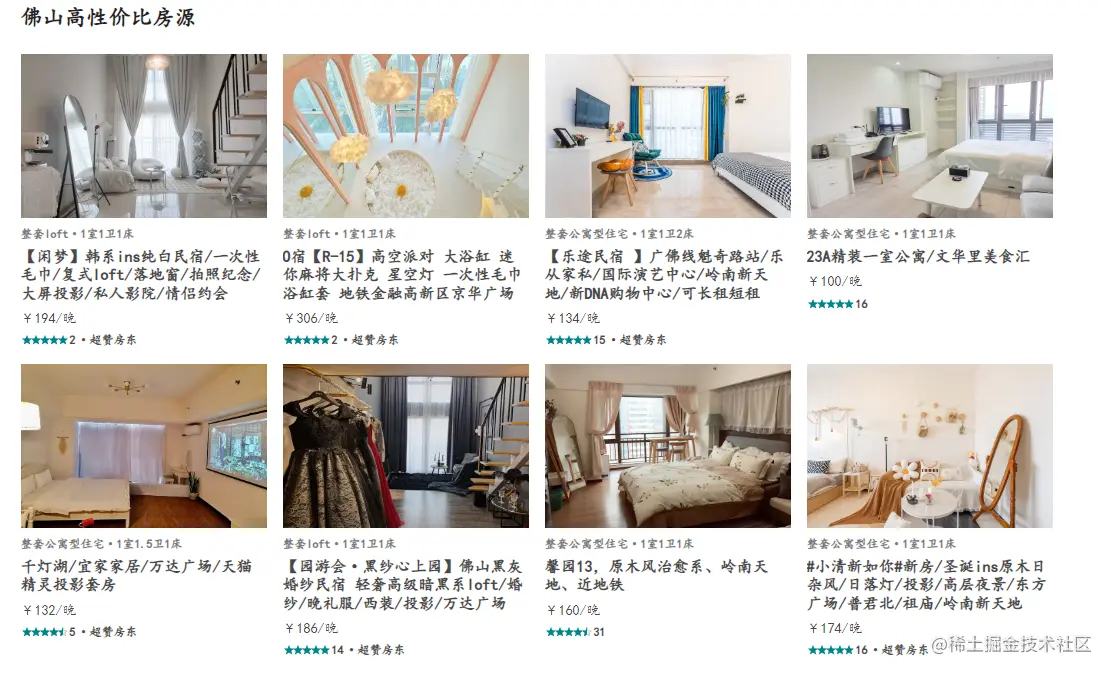The width and height of the screenshot is (1111, 674).
Task: Click the 【园游会•黑纱心上园】 listing title
Action: 403,585
